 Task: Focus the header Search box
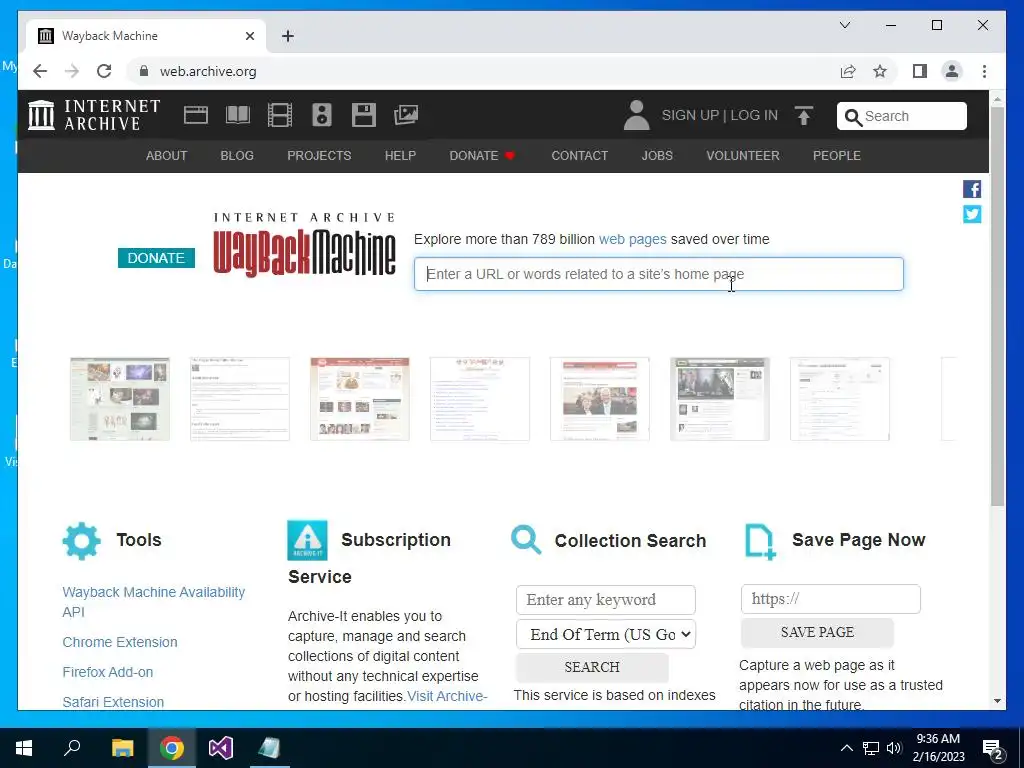901,116
